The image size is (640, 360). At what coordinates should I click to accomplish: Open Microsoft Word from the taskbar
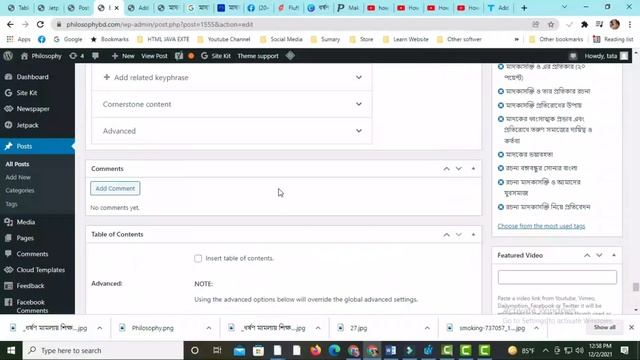[x=391, y=350]
